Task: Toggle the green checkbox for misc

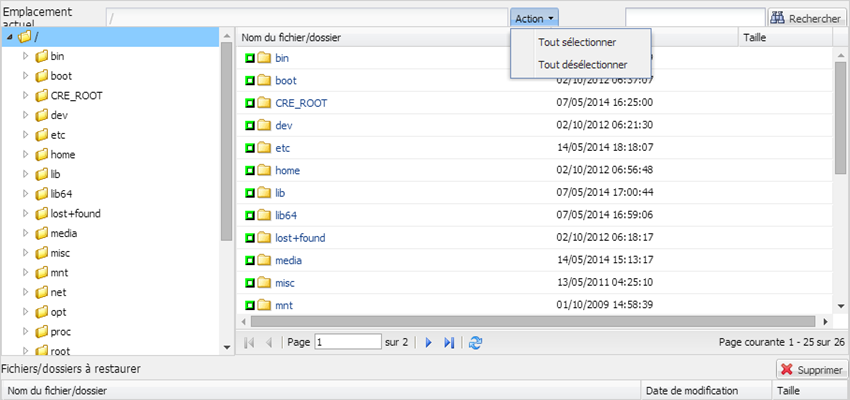Action: pyautogui.click(x=250, y=283)
